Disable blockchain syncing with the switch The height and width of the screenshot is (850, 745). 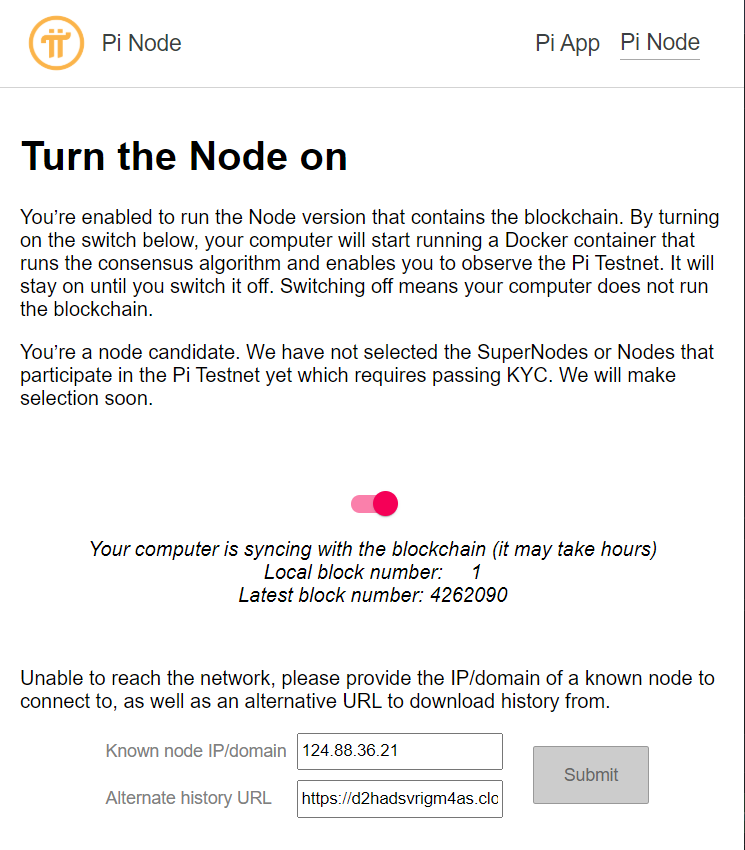click(x=373, y=503)
